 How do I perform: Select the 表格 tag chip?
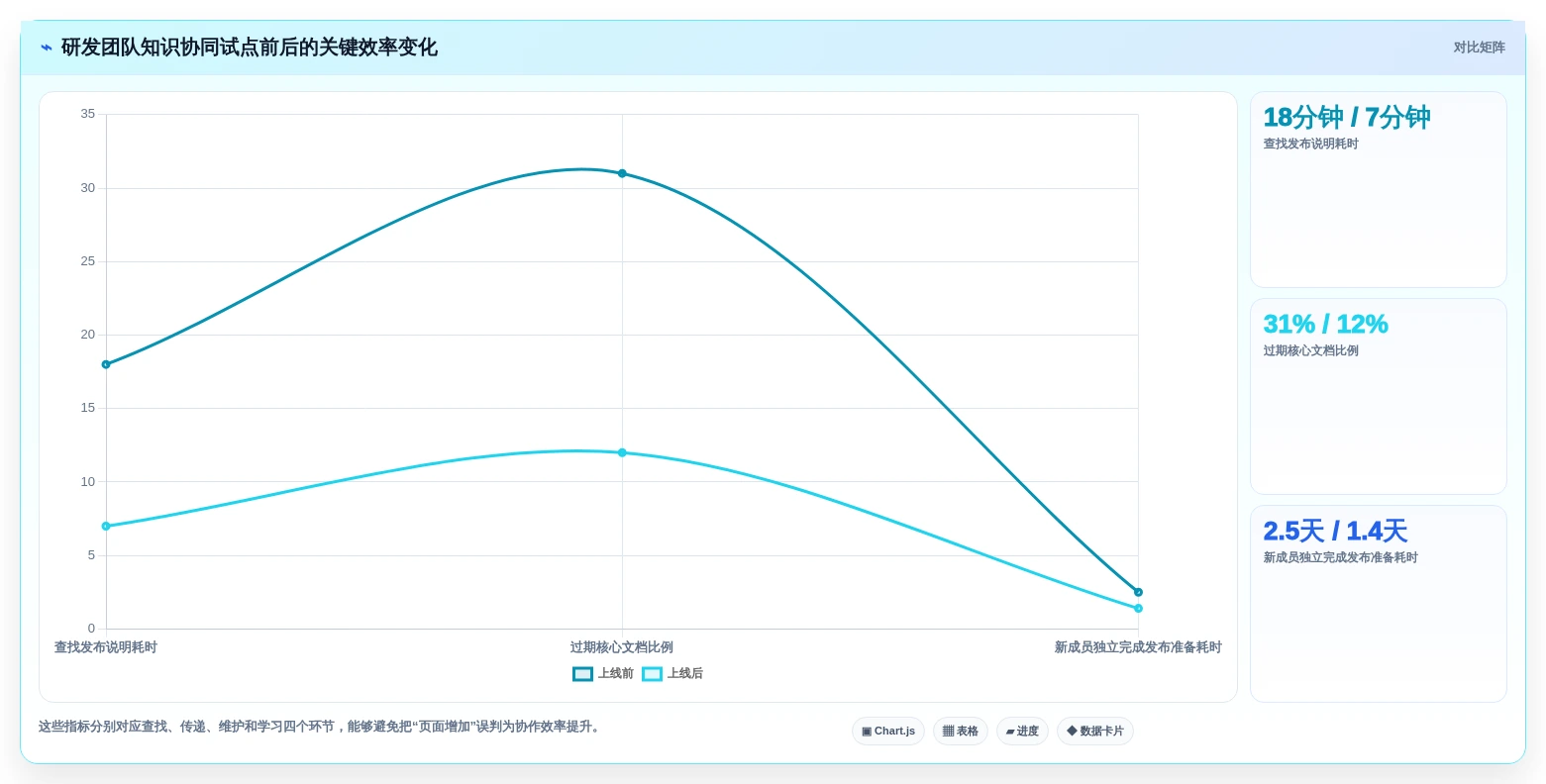961,732
